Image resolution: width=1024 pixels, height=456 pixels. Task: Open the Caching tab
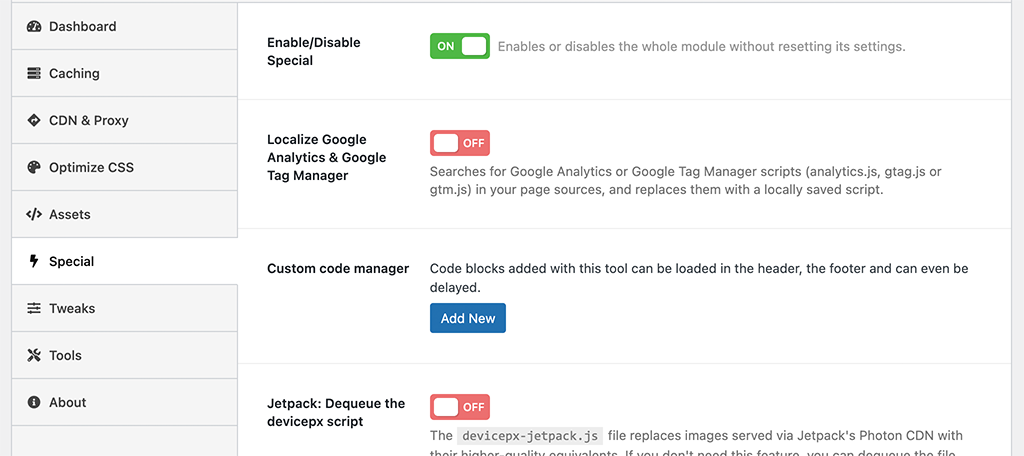coord(74,74)
